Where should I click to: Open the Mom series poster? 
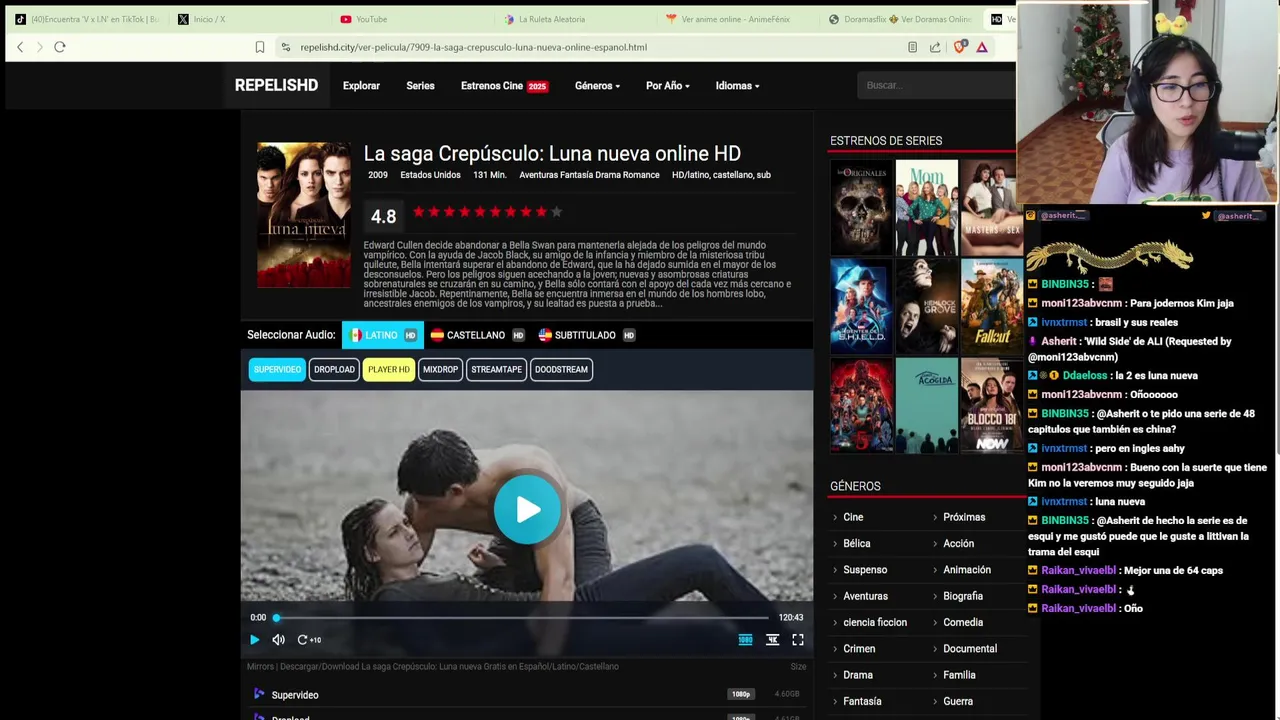926,207
